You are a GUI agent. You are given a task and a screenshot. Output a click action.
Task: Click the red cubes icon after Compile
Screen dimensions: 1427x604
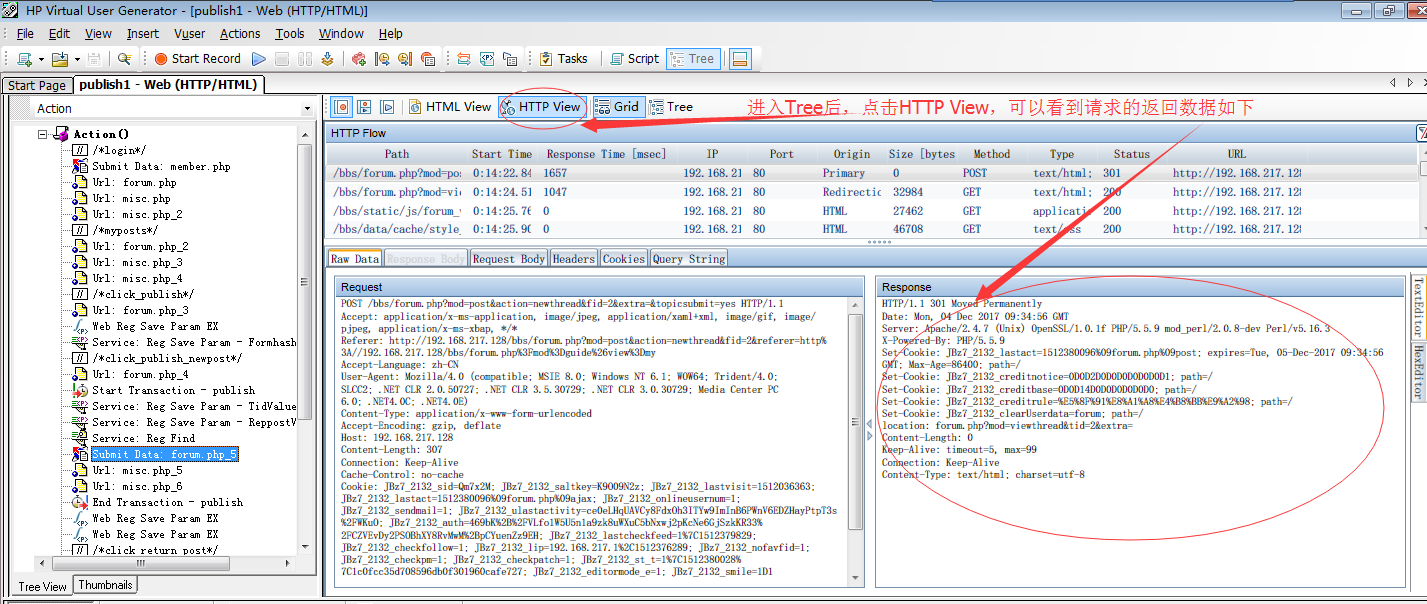tap(360, 59)
